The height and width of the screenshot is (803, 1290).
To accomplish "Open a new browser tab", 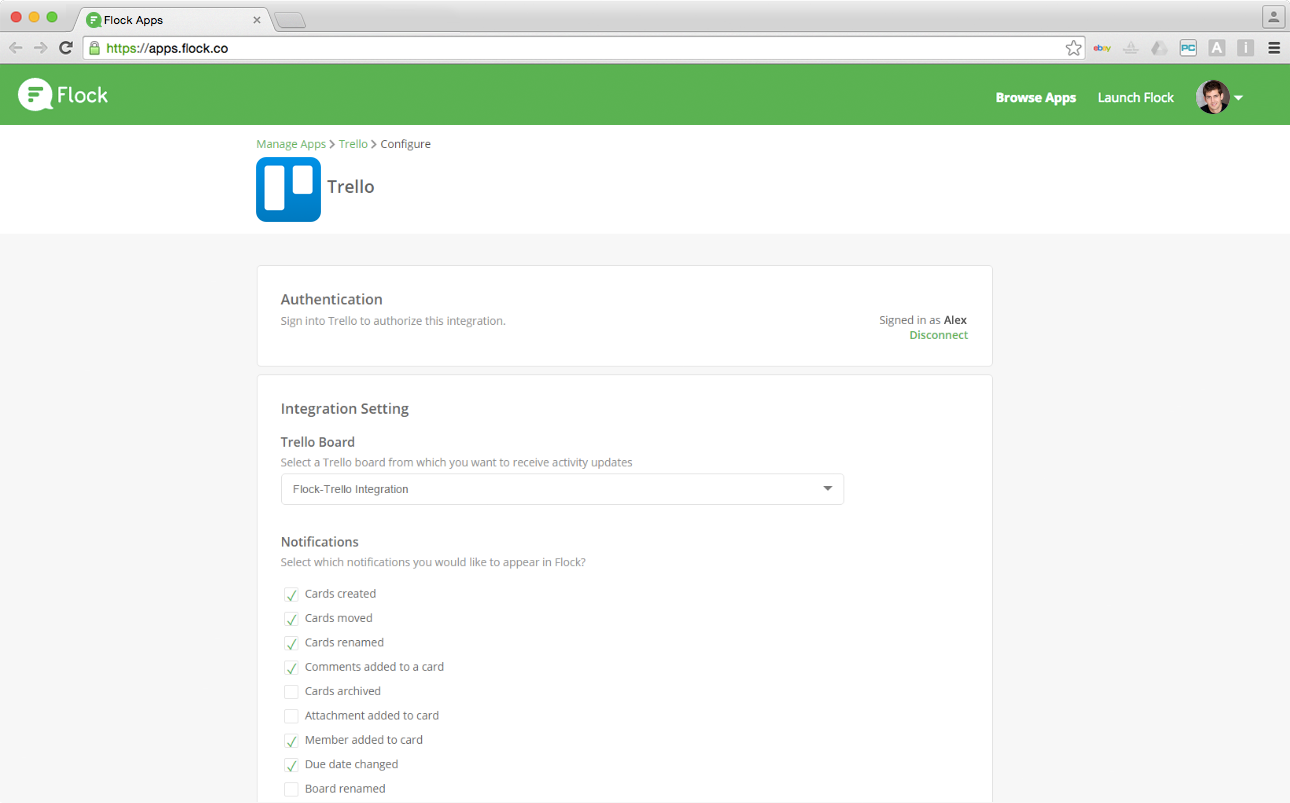I will point(289,20).
